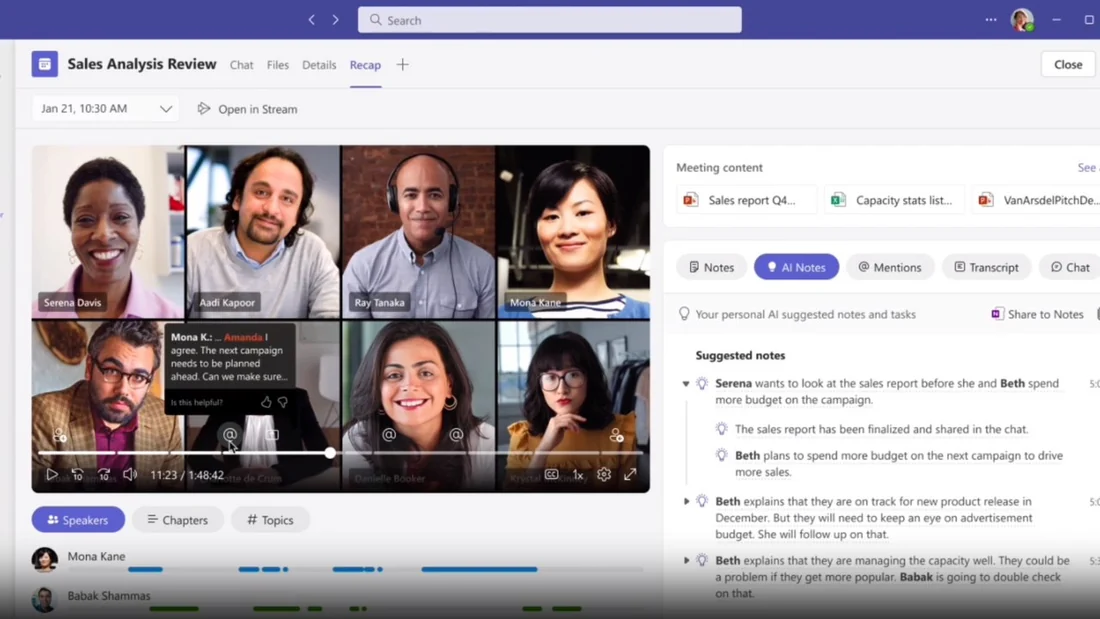Click the Open in Stream icon
This screenshot has width=1100, height=619.
pos(203,109)
